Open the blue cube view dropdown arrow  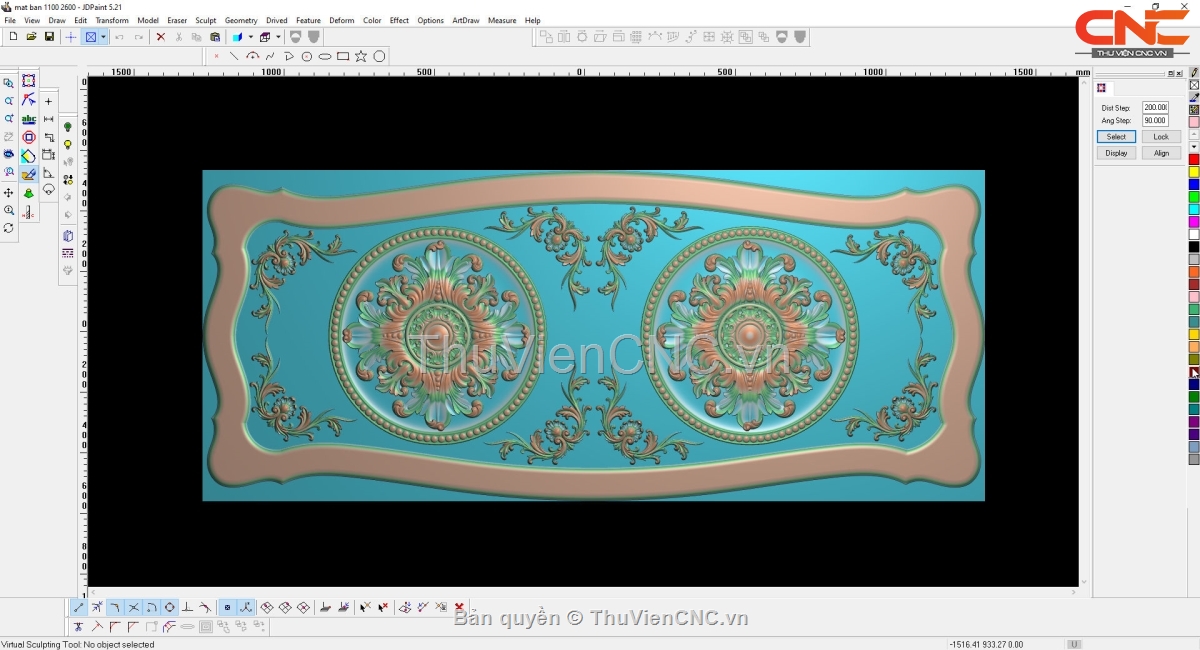(250, 37)
